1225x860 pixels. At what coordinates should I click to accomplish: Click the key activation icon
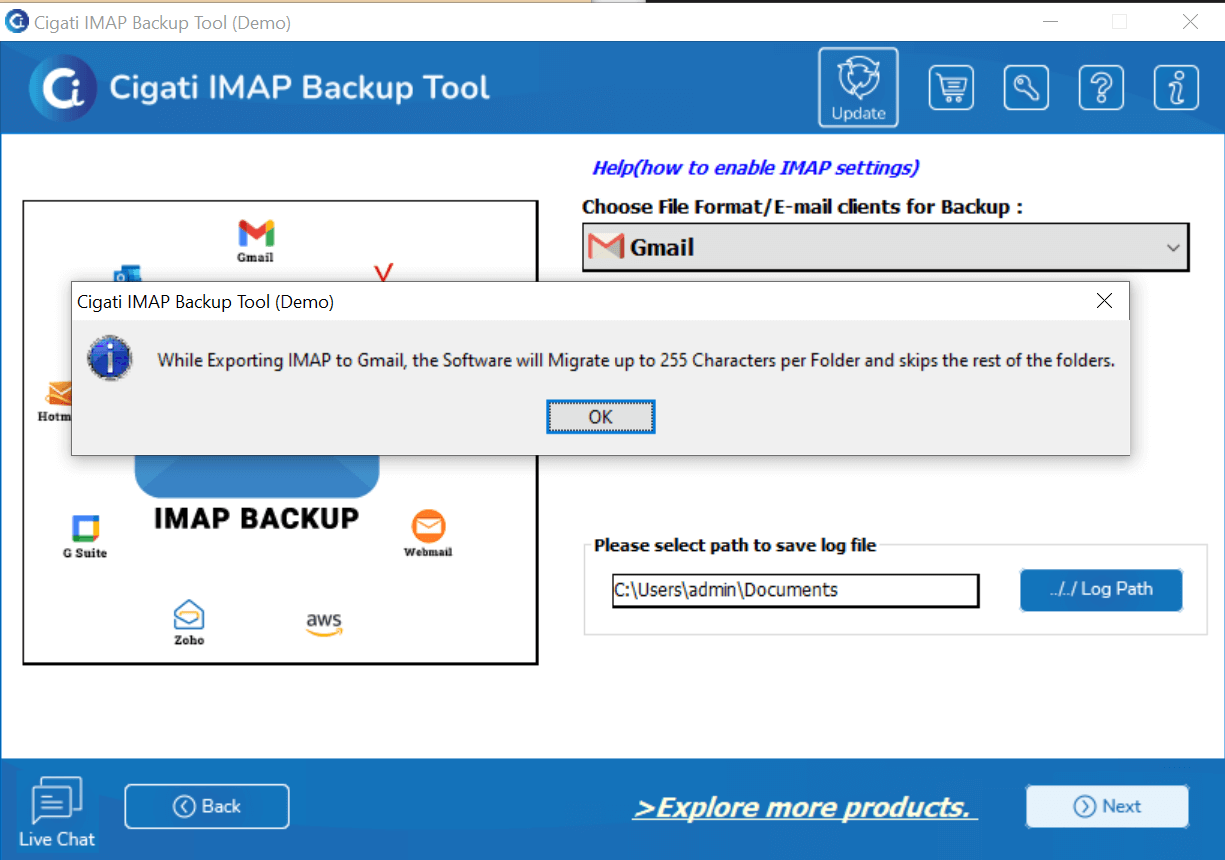tap(1025, 88)
